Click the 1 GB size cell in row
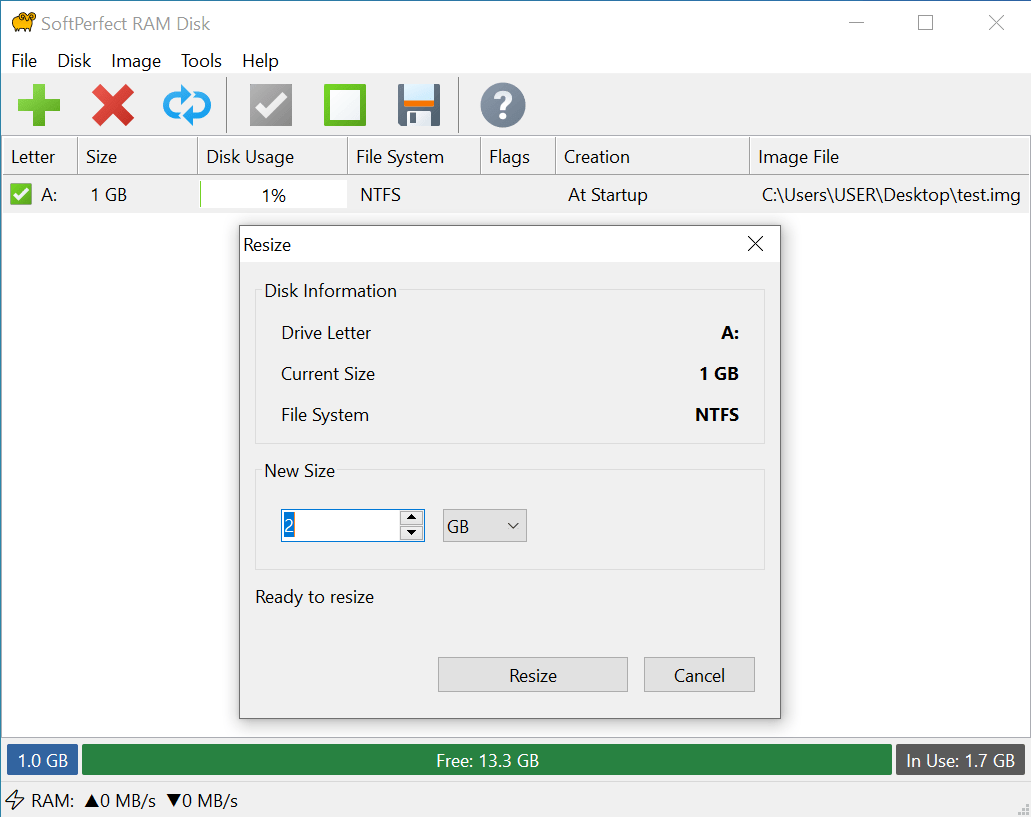Viewport: 1031px width, 817px height. [x=108, y=195]
